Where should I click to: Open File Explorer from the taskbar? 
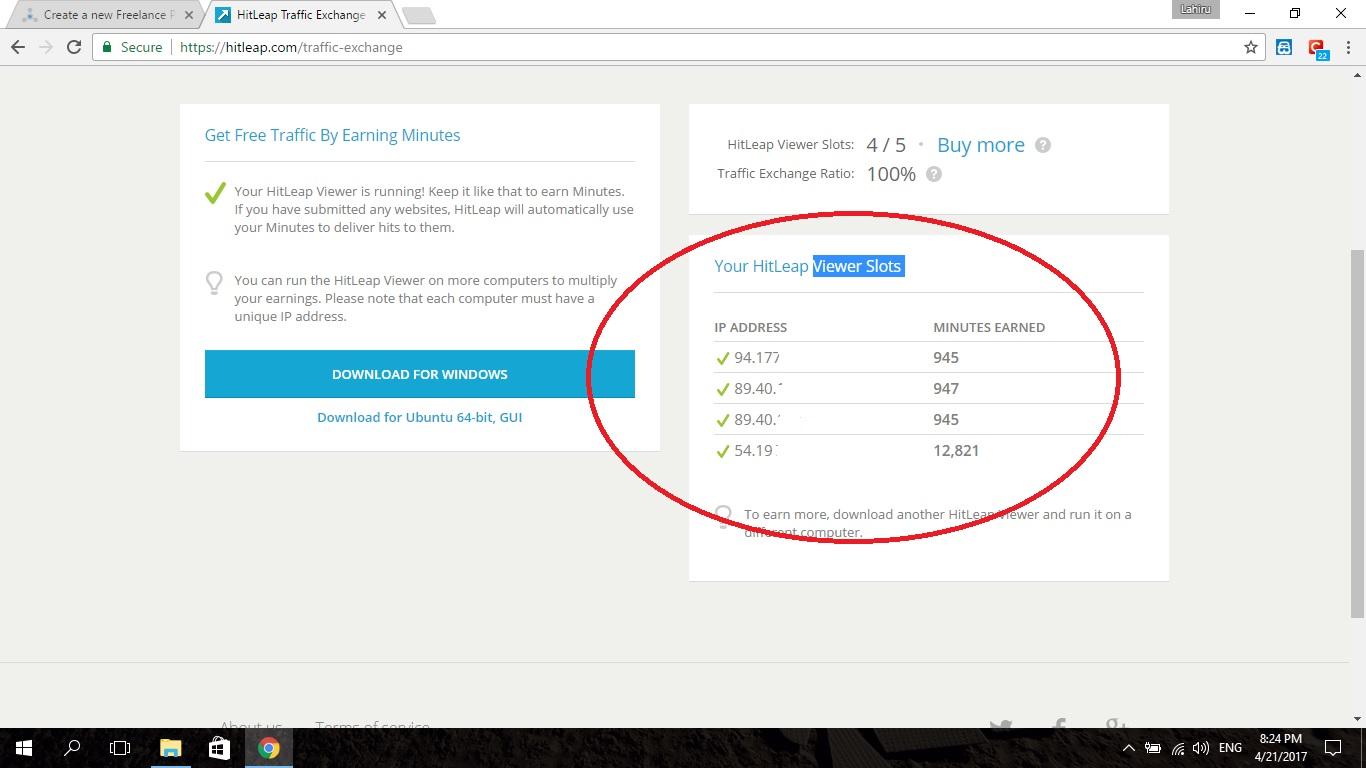coord(170,747)
